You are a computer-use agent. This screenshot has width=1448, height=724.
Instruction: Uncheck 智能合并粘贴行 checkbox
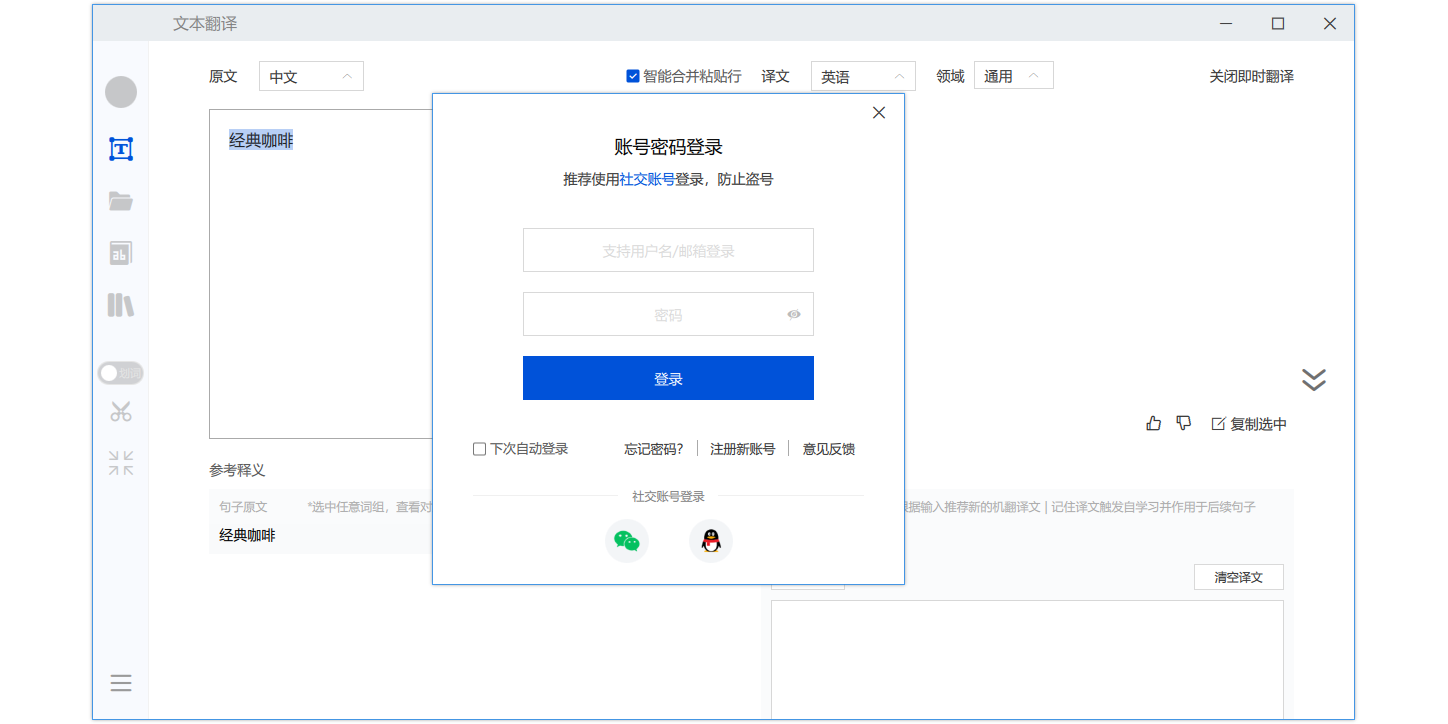tap(633, 76)
